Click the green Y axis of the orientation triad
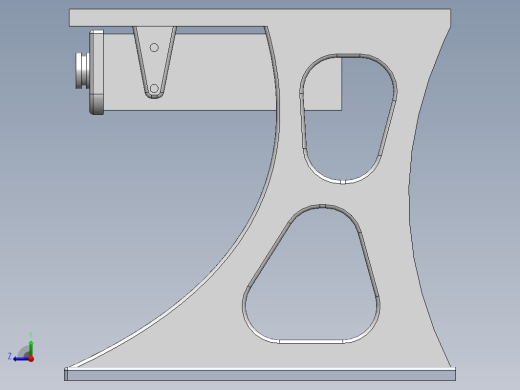This screenshot has width=520, height=390. coord(31,348)
